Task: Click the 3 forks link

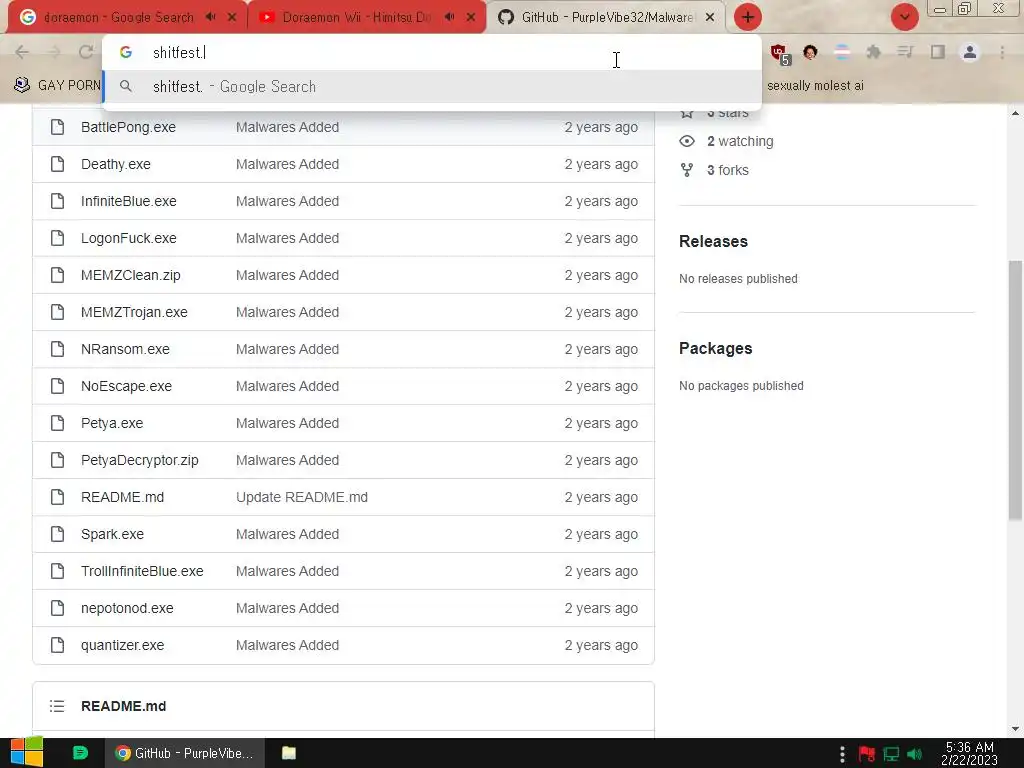Action: (728, 170)
